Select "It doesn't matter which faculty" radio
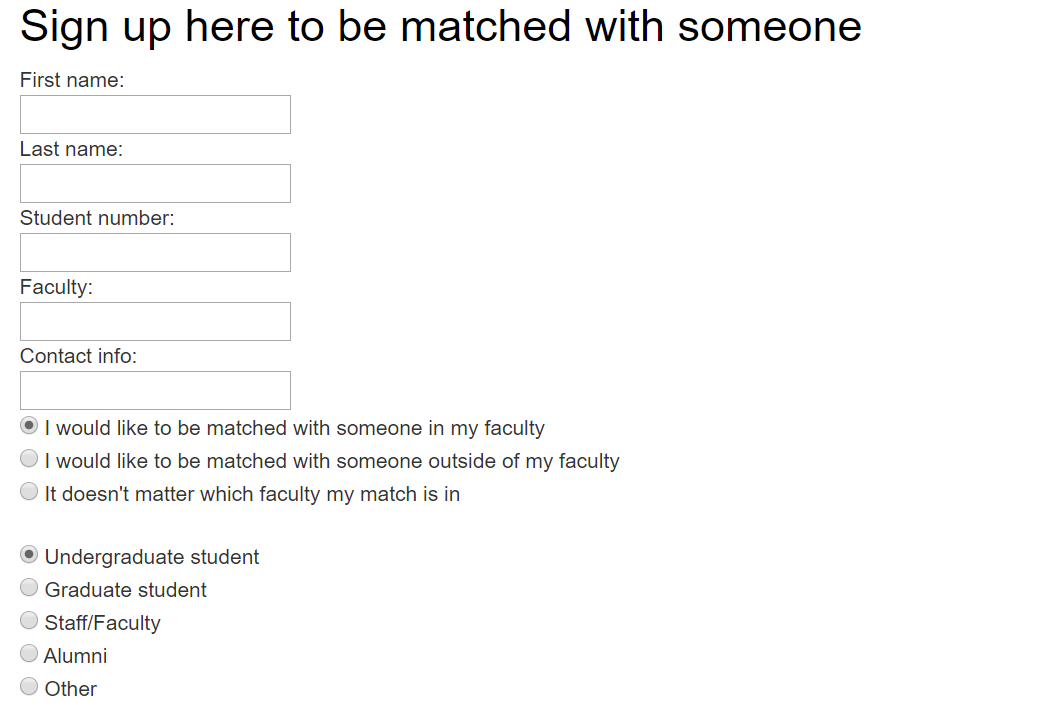The height and width of the screenshot is (703, 1054). (29, 492)
